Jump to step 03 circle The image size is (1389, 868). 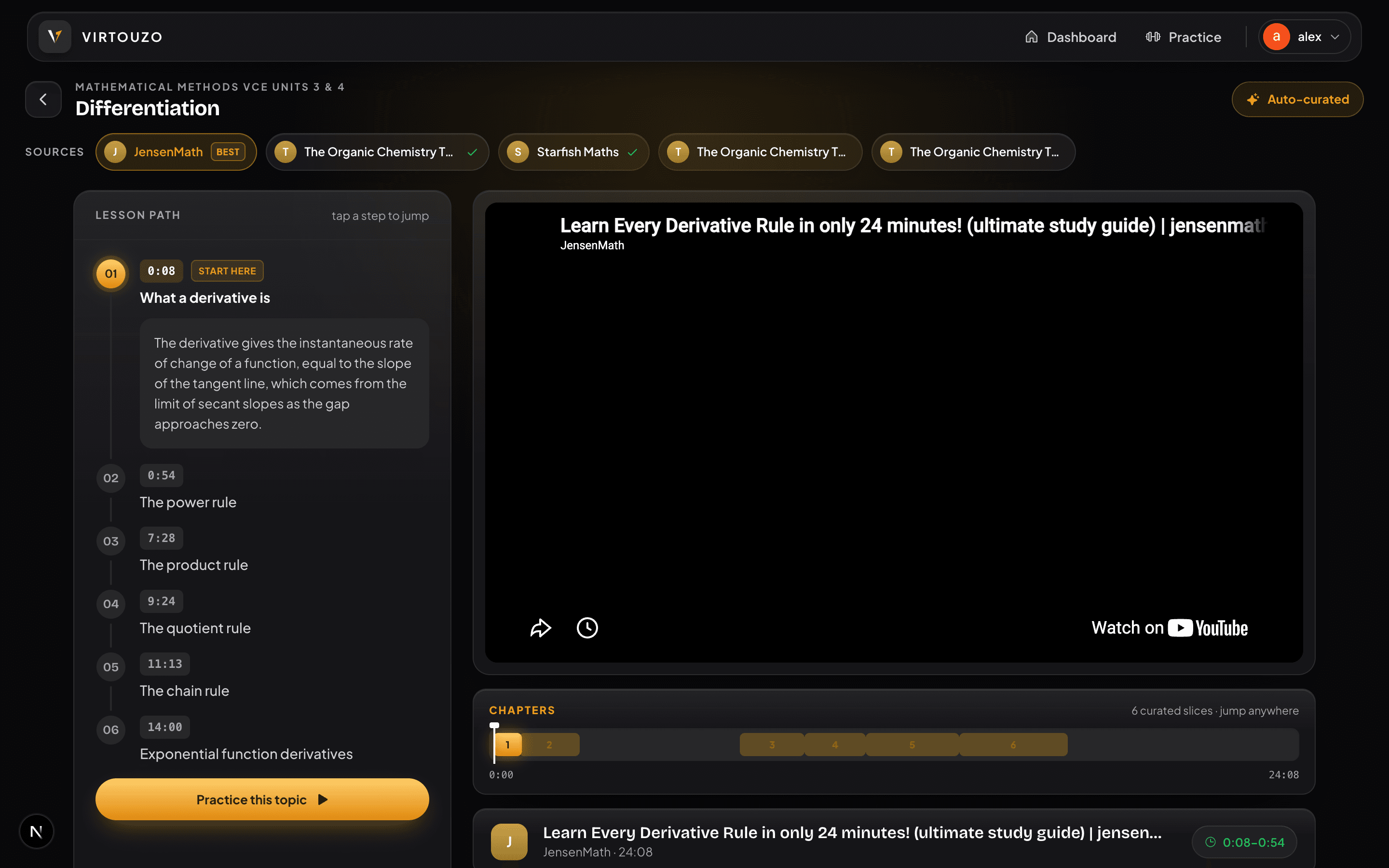pos(111,542)
